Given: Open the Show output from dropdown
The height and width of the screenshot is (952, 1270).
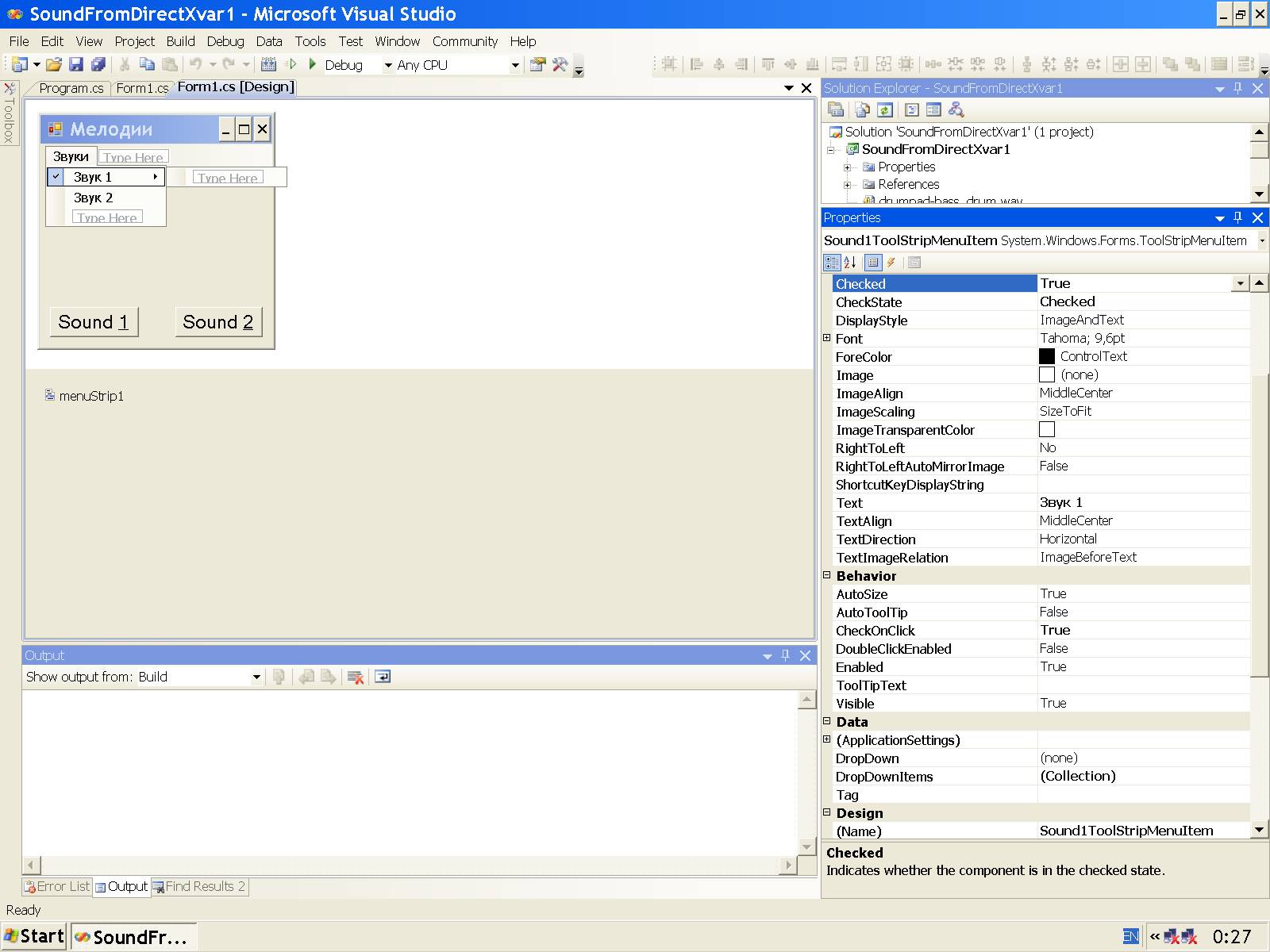Looking at the screenshot, I should (256, 677).
